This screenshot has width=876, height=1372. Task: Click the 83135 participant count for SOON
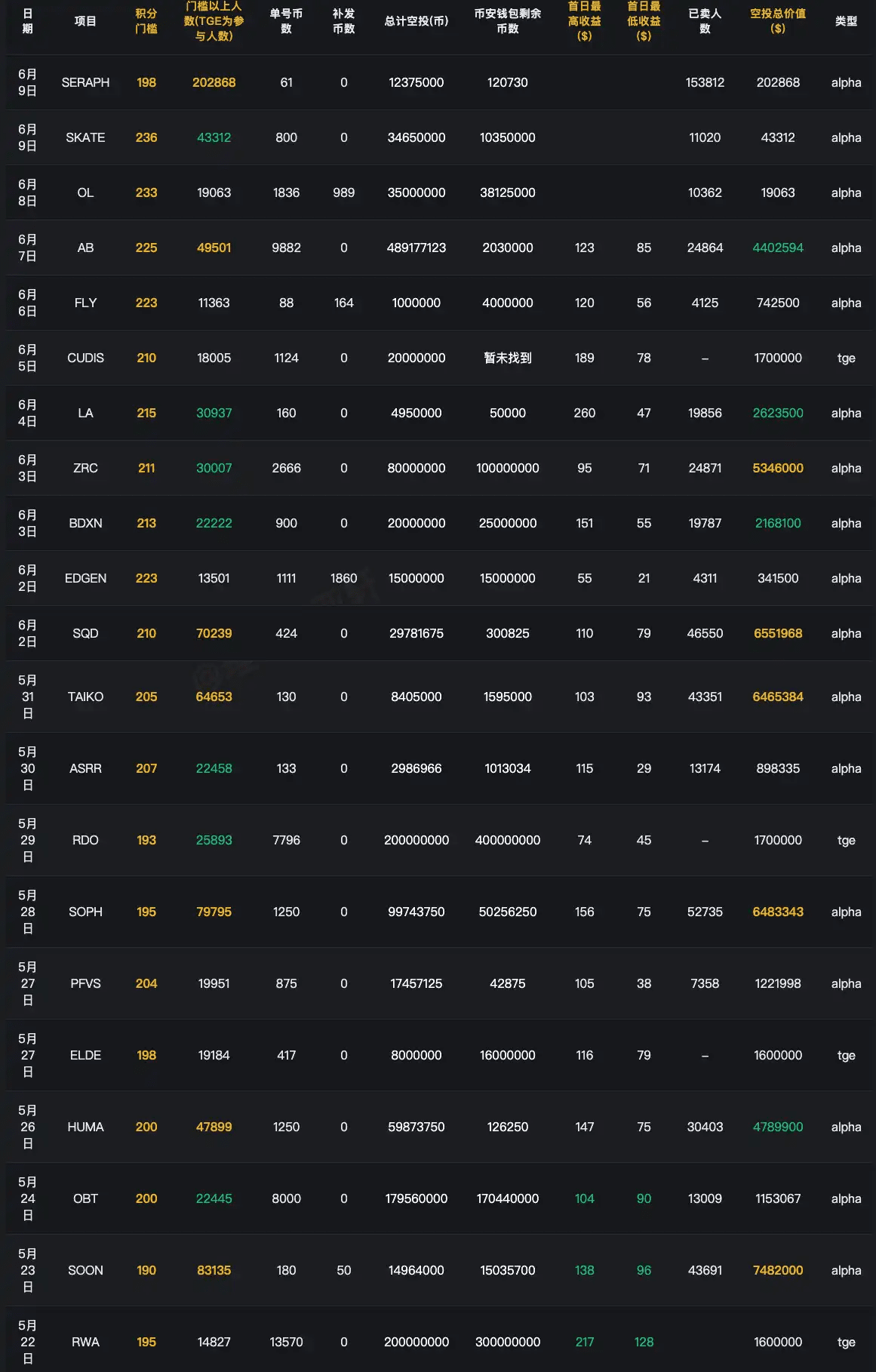click(x=214, y=1270)
